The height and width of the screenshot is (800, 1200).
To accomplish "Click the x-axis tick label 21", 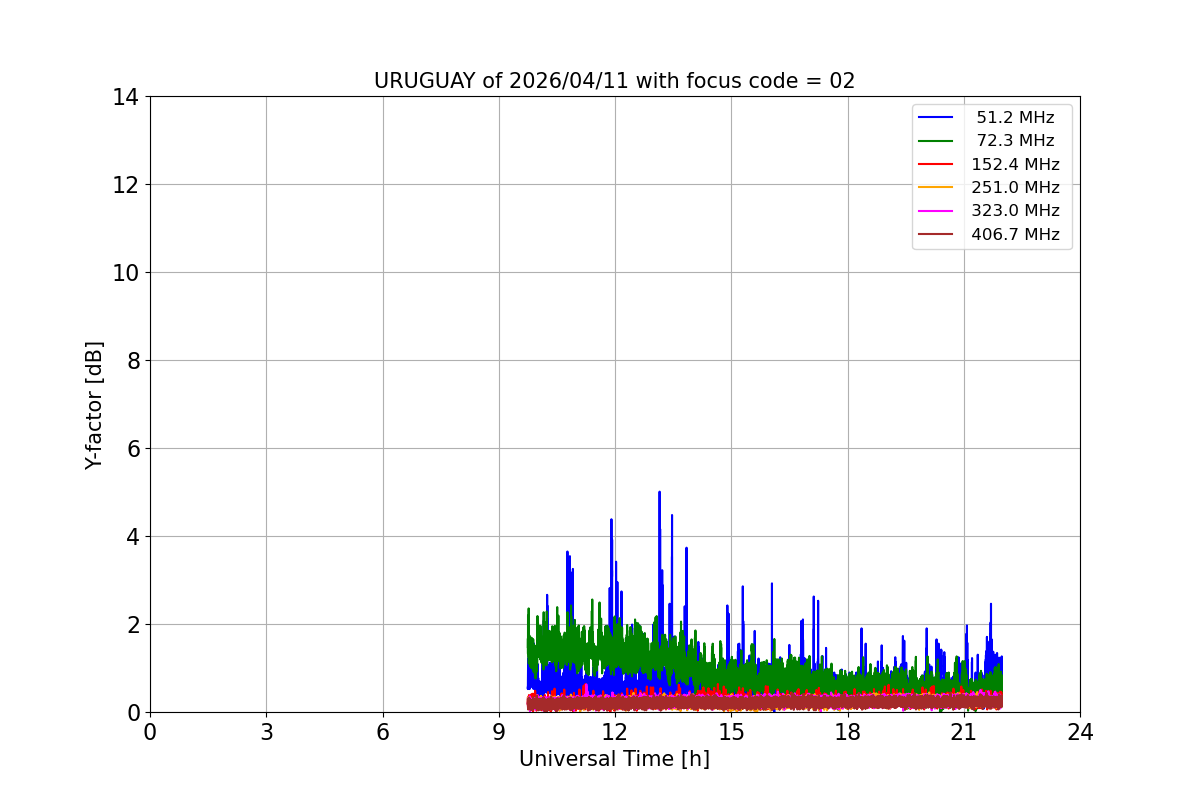I will [x=964, y=732].
